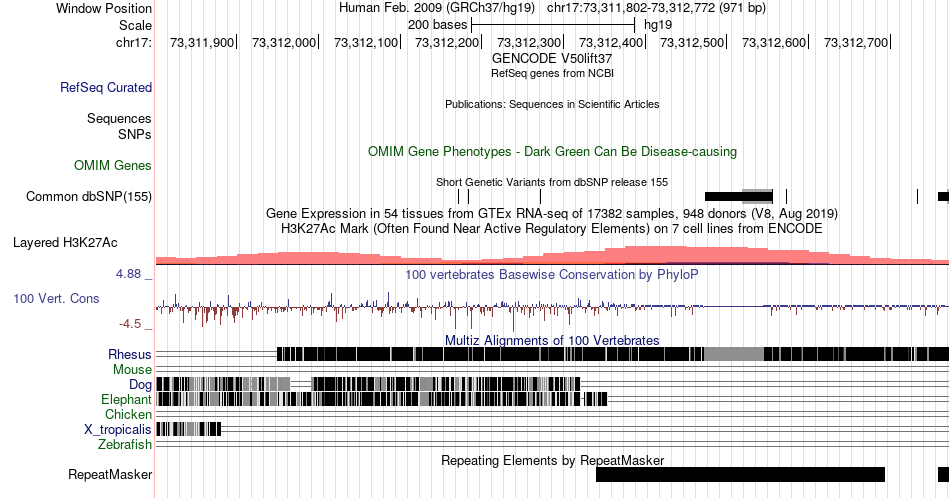Click the Elephant alignment block
This screenshot has width=950, height=498.
click(382, 399)
